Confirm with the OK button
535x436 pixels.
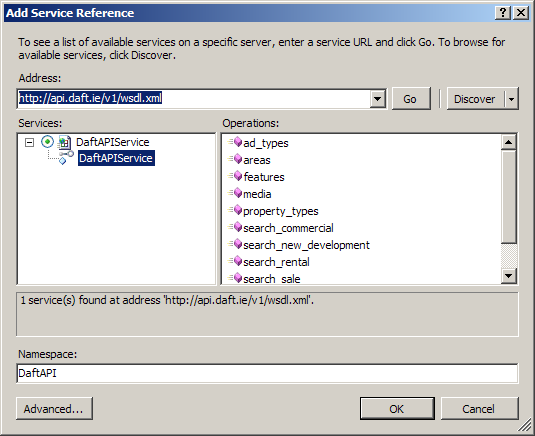pos(397,409)
